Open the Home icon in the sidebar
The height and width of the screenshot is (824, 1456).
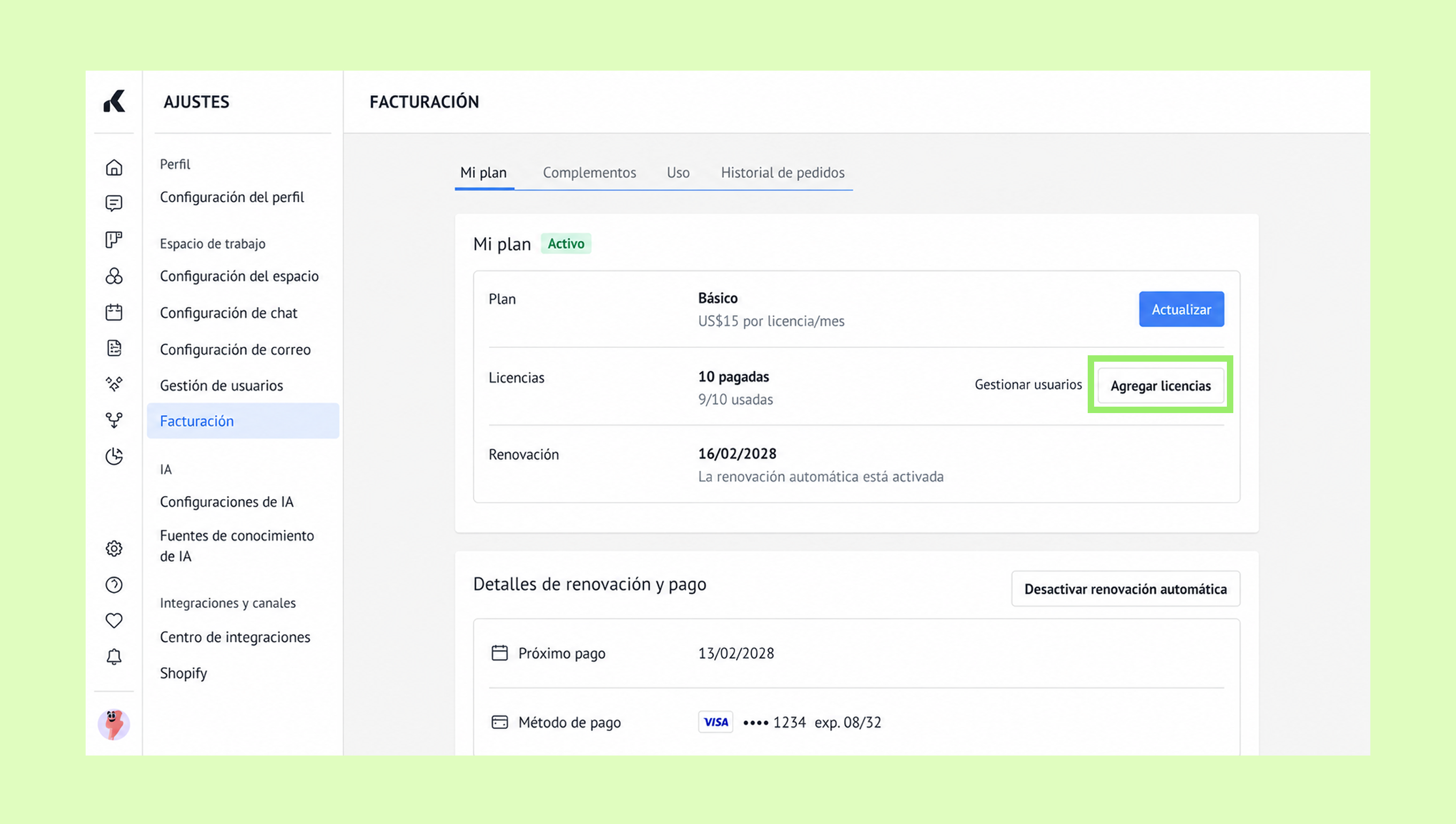click(x=114, y=167)
